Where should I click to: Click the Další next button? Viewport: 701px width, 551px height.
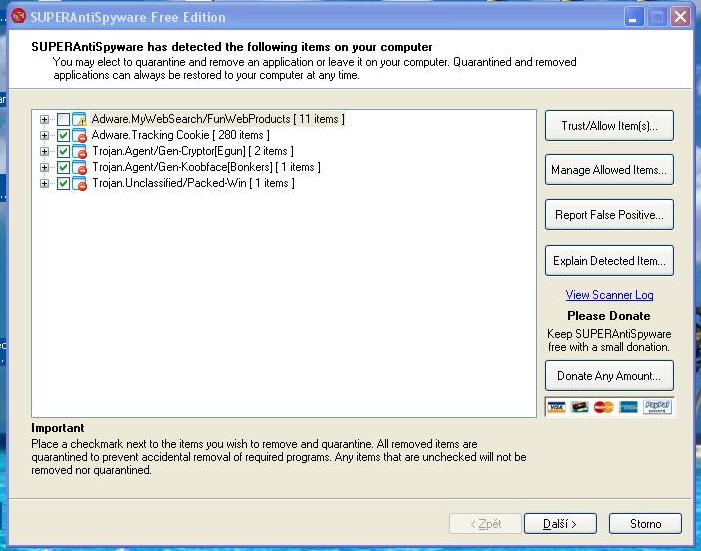(x=560, y=523)
